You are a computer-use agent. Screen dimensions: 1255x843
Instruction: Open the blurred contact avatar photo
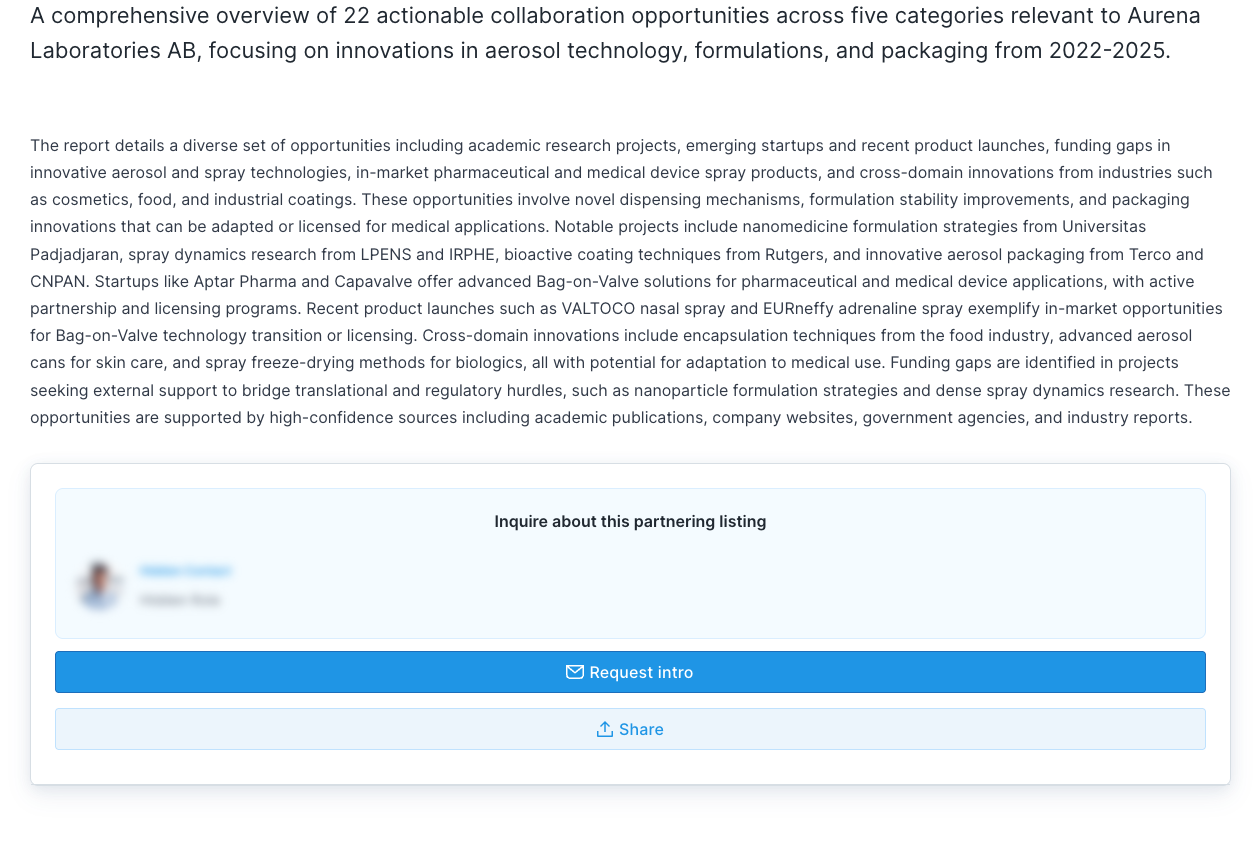pos(99,584)
